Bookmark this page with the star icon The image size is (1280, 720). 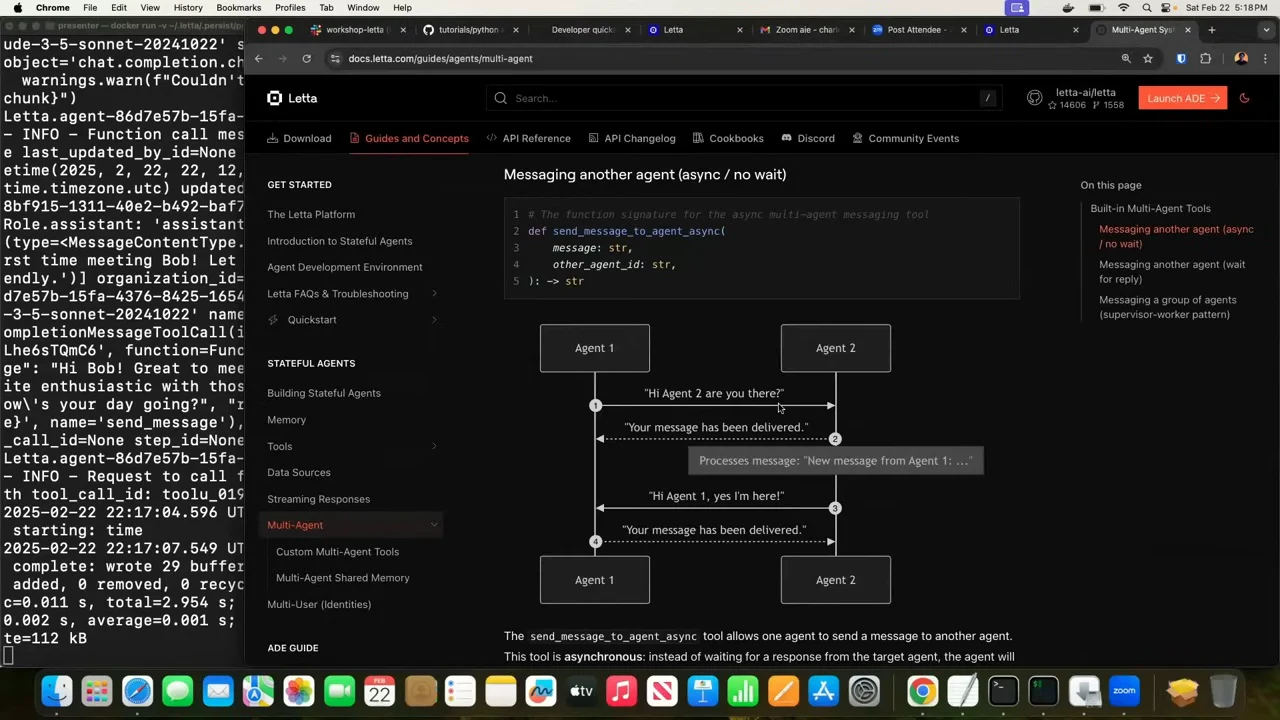point(1148,58)
